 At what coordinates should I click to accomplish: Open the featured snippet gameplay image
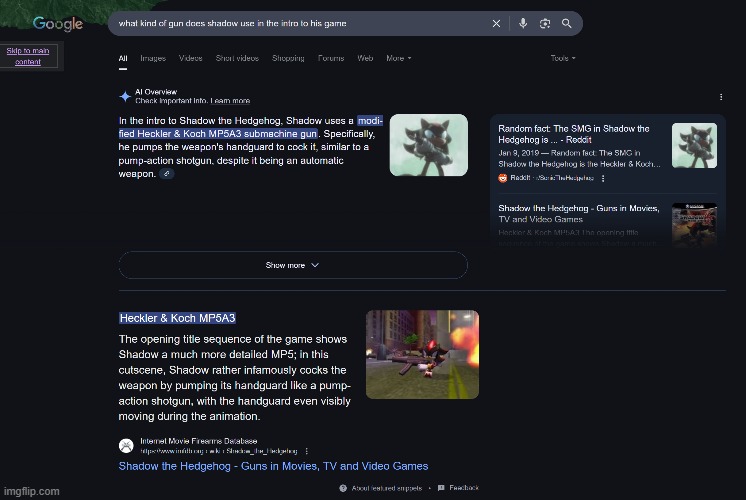coord(422,354)
